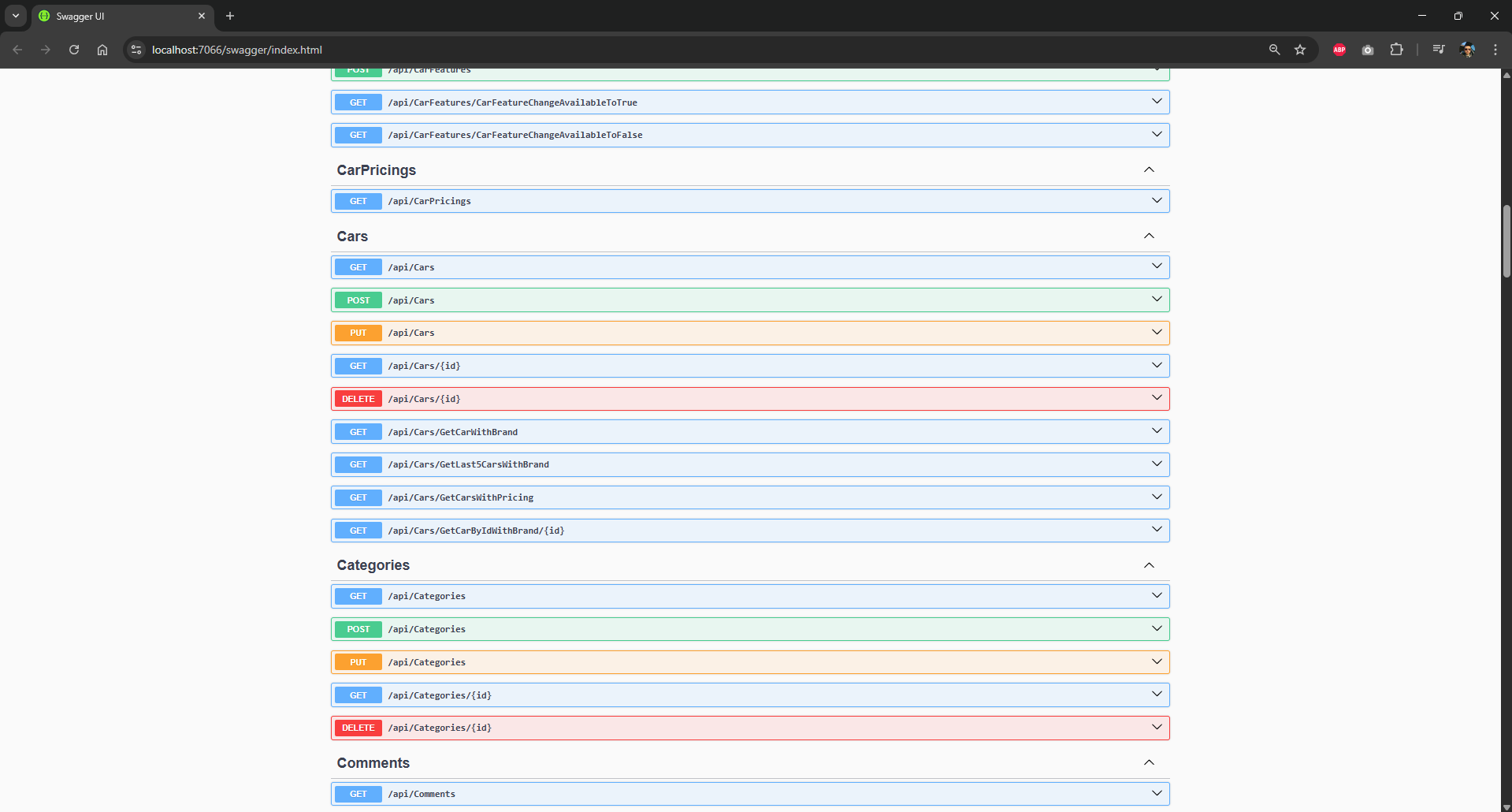Expand DELETE /api/Cars/{id} endpoint
1512x812 pixels.
coord(749,399)
